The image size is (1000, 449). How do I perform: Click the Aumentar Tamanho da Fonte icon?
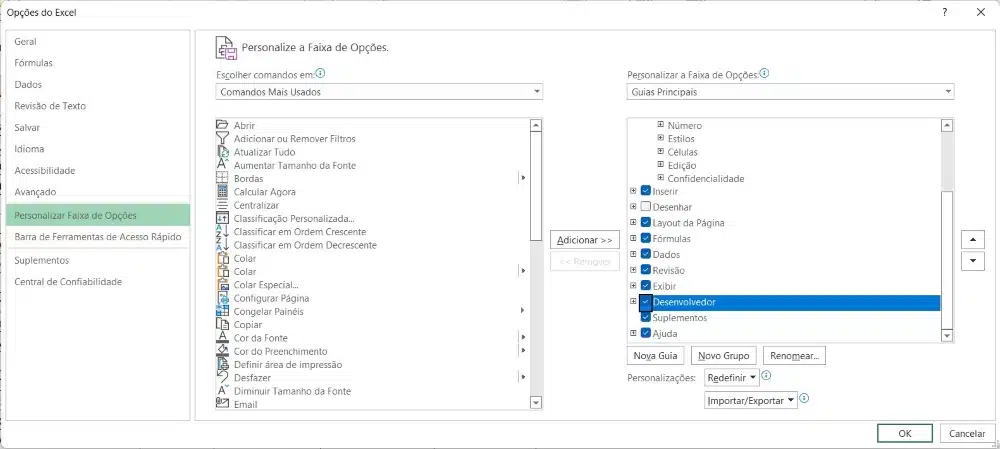click(223, 165)
